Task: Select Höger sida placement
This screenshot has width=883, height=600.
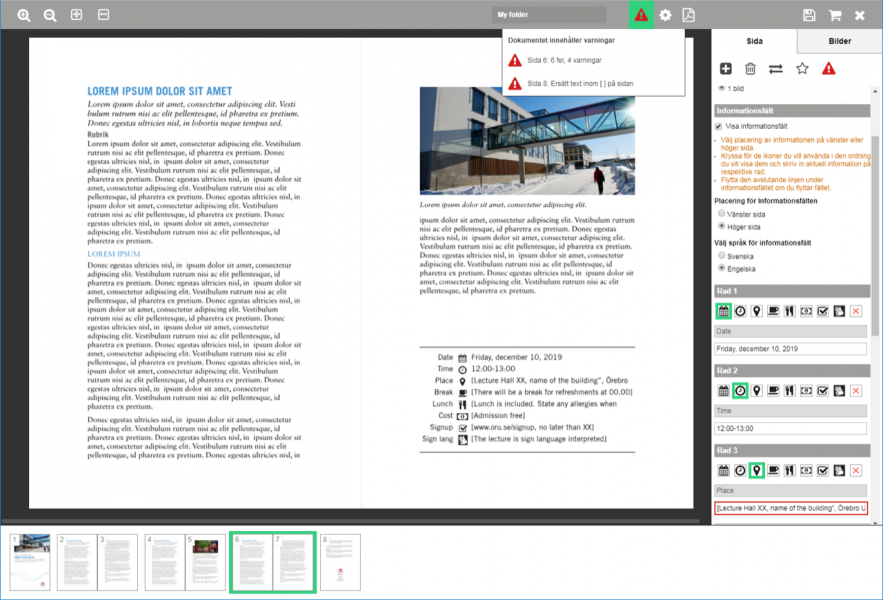Action: pos(721,226)
